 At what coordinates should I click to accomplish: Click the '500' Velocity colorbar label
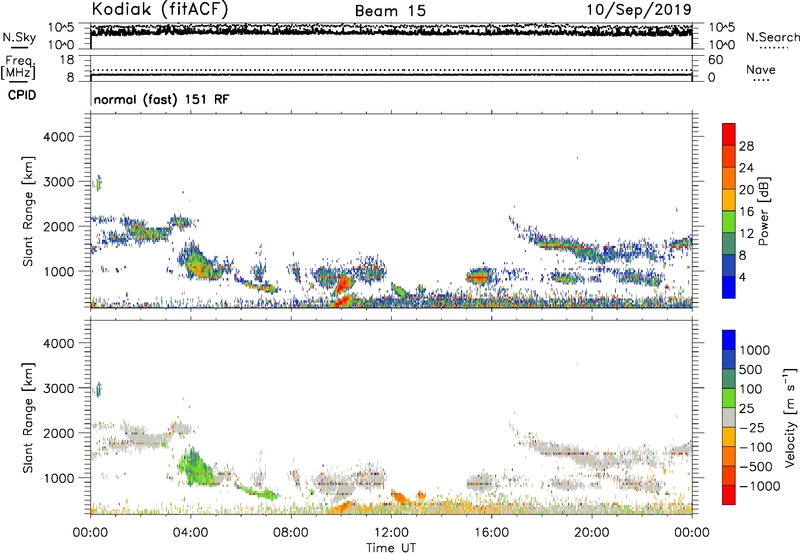point(752,369)
